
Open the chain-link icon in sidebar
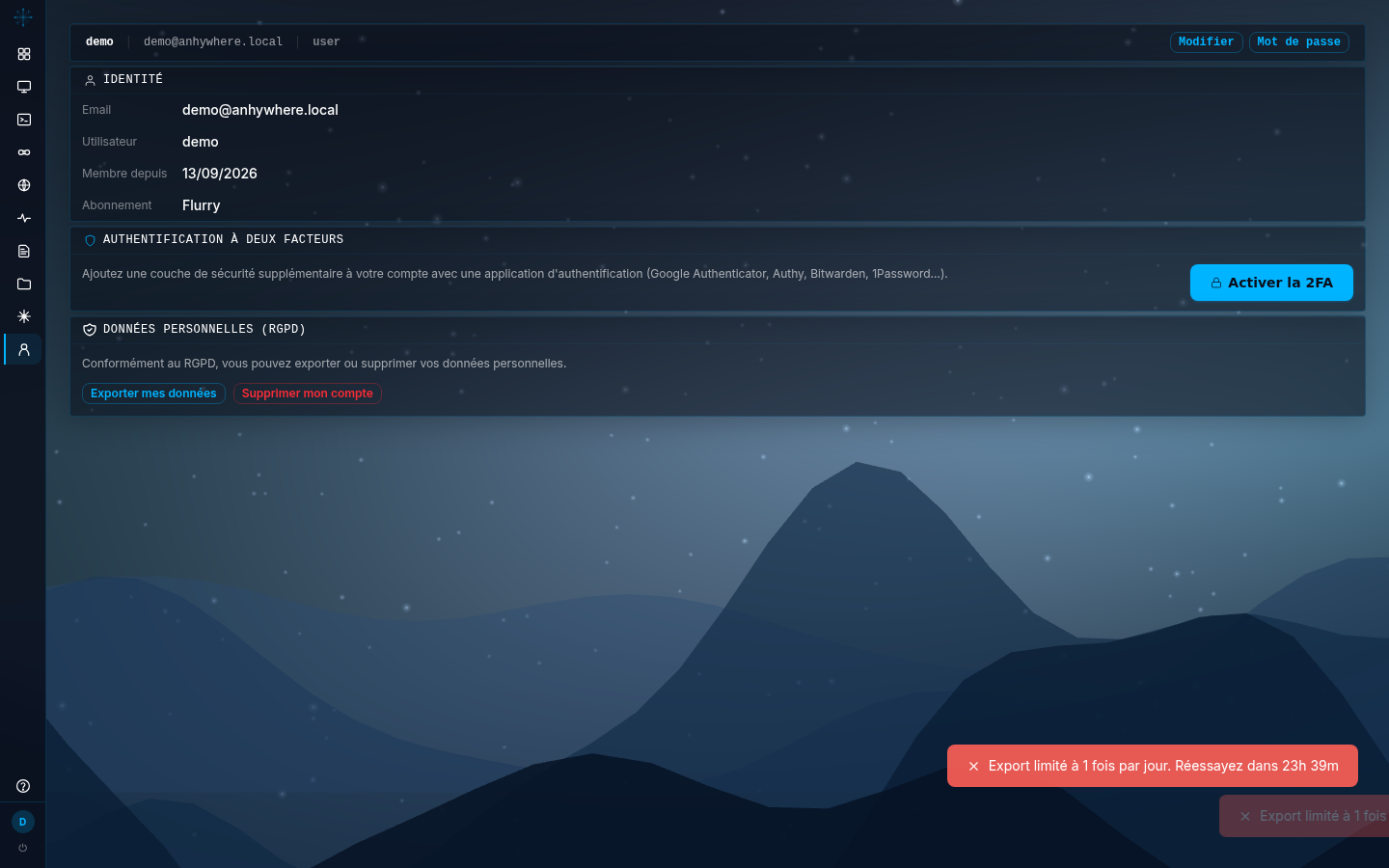pos(24,152)
